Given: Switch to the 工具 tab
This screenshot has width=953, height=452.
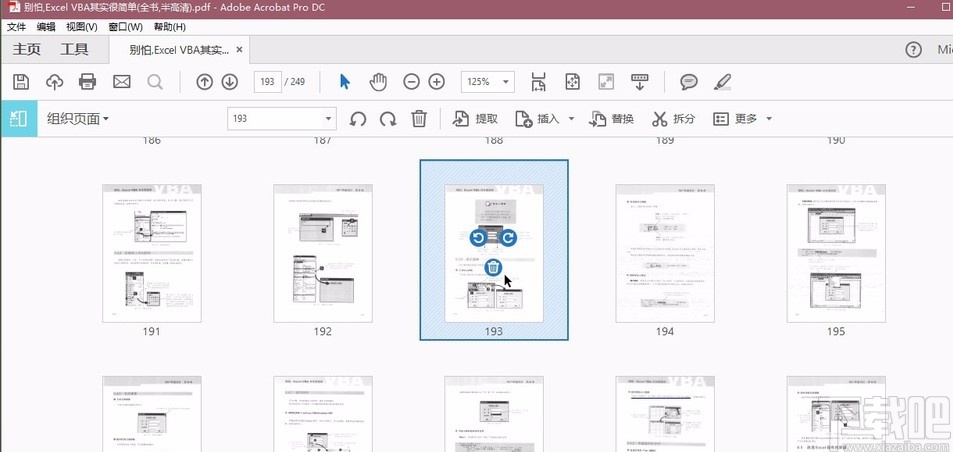Looking at the screenshot, I should [x=74, y=50].
